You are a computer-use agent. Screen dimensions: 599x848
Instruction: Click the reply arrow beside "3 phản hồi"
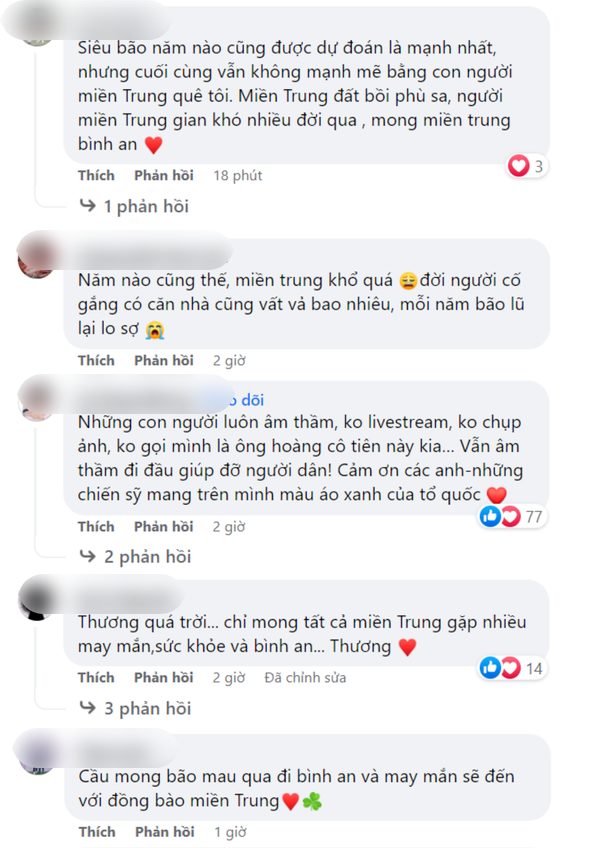88,707
